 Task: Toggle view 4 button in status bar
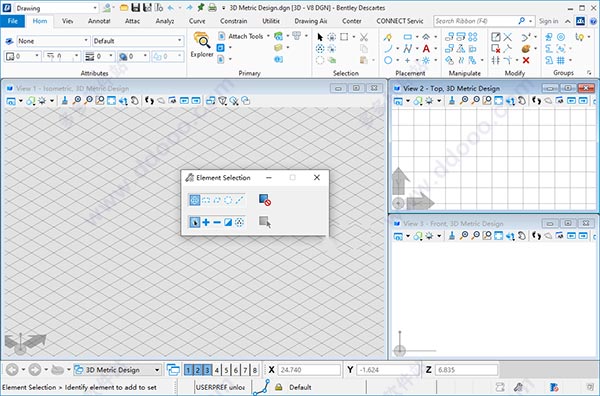click(x=217, y=370)
